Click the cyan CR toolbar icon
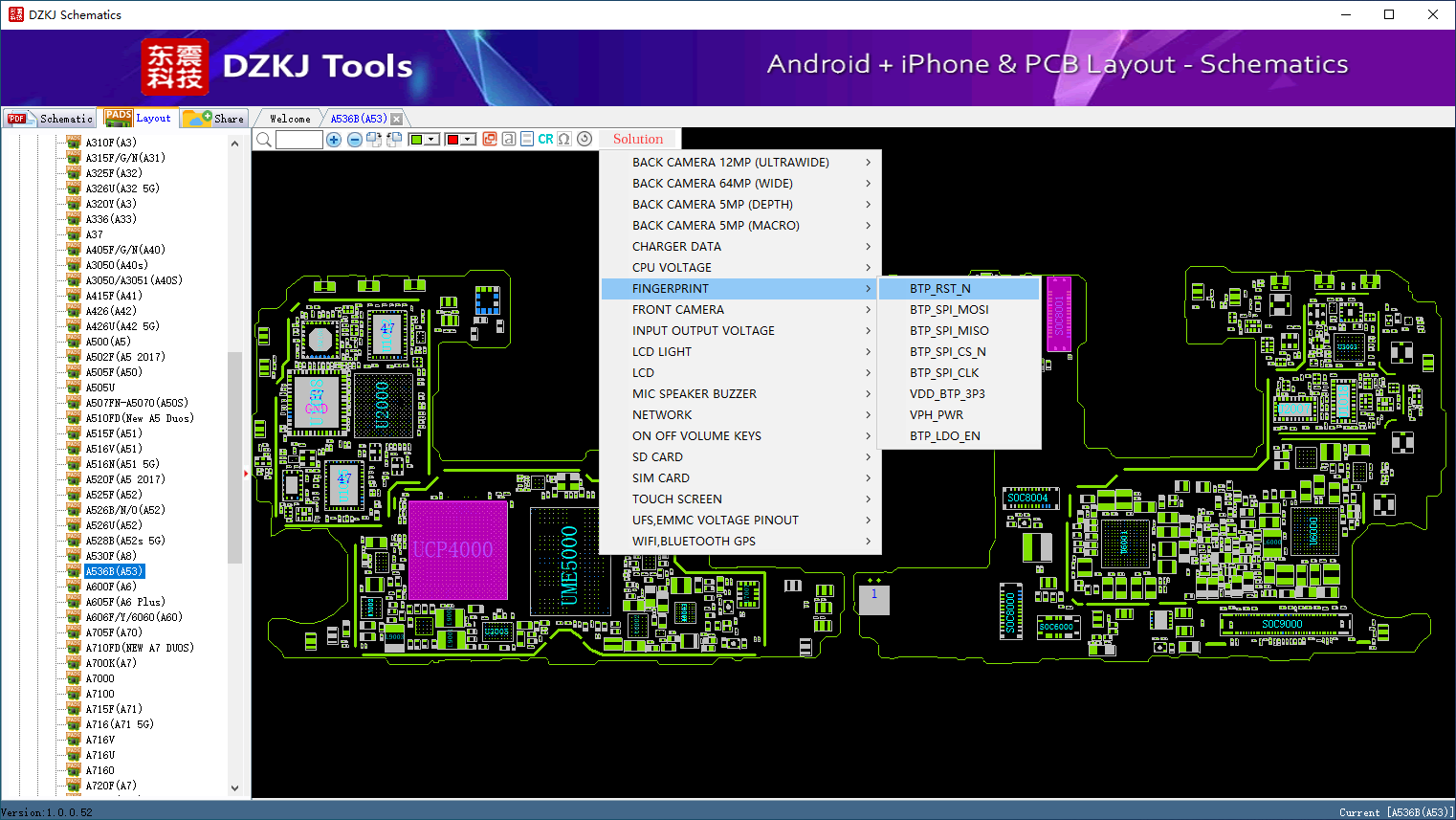Image resolution: width=1456 pixels, height=820 pixels. [x=545, y=140]
